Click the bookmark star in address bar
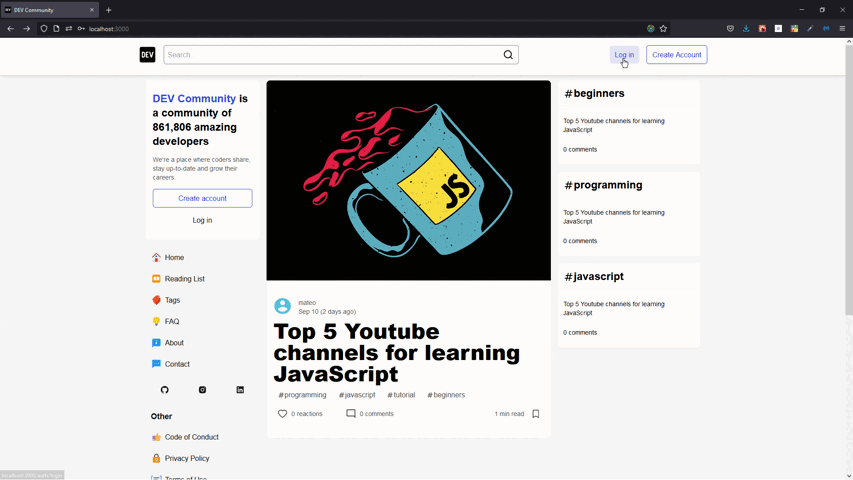The height and width of the screenshot is (480, 853). [663, 29]
